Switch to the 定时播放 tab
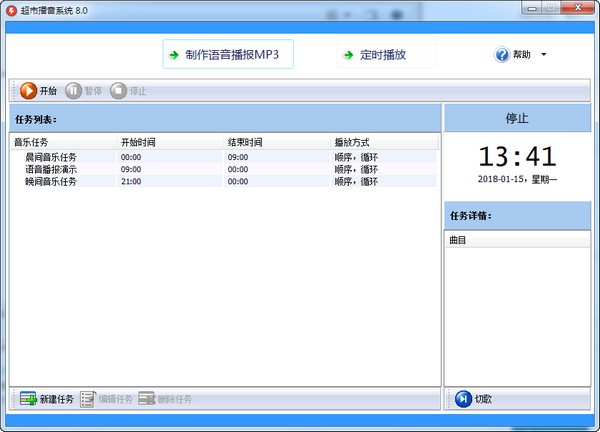Screen dimensions: 600x432 tap(374, 55)
